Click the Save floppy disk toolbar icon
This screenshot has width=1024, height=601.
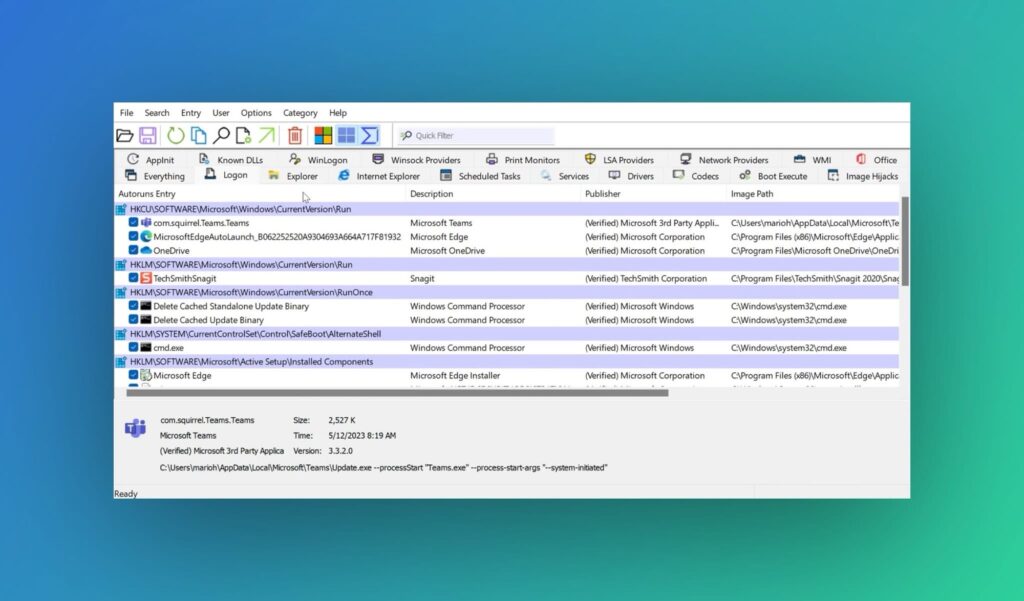(x=147, y=136)
